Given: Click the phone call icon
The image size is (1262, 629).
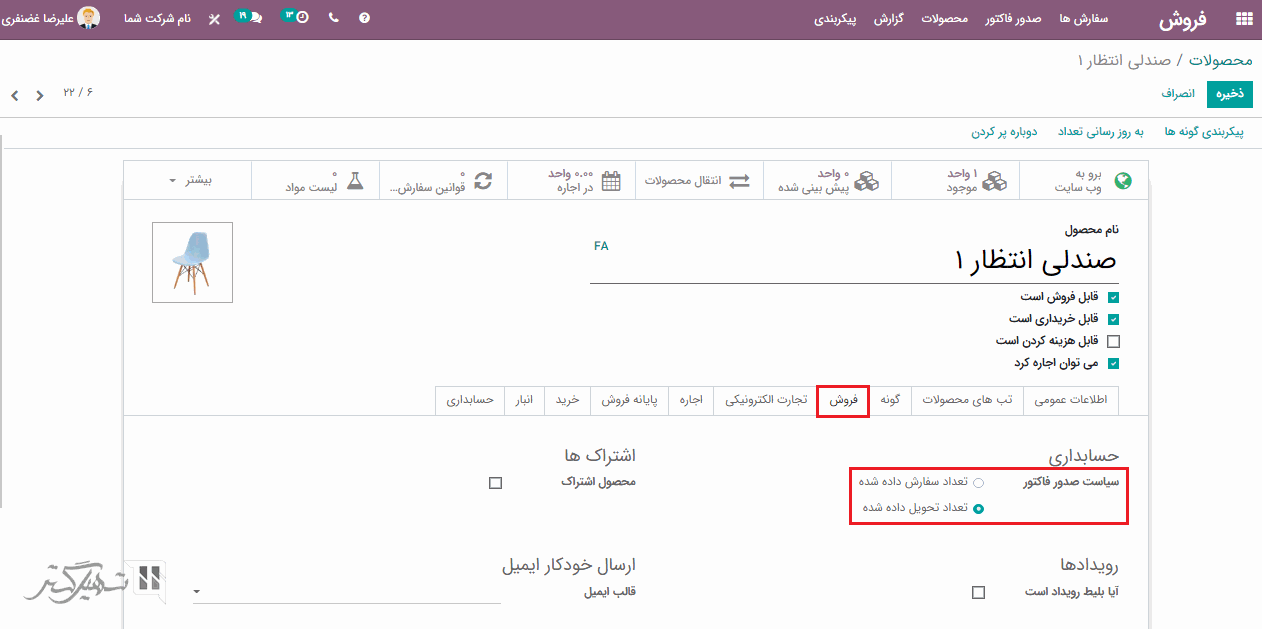Looking at the screenshot, I should pyautogui.click(x=333, y=17).
